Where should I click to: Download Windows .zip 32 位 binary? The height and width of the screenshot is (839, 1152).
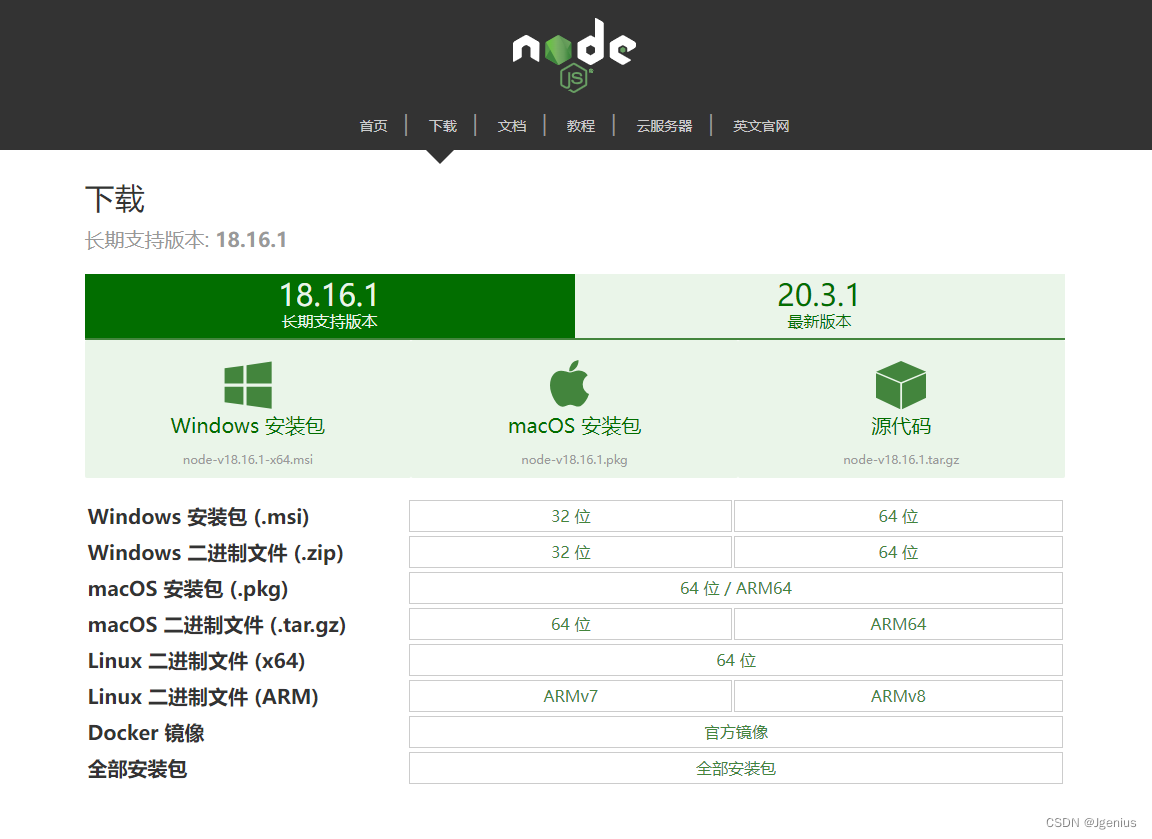[x=571, y=552]
